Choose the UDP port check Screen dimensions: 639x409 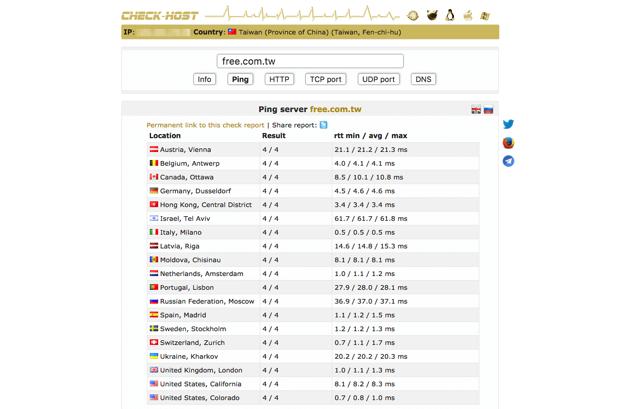click(378, 79)
